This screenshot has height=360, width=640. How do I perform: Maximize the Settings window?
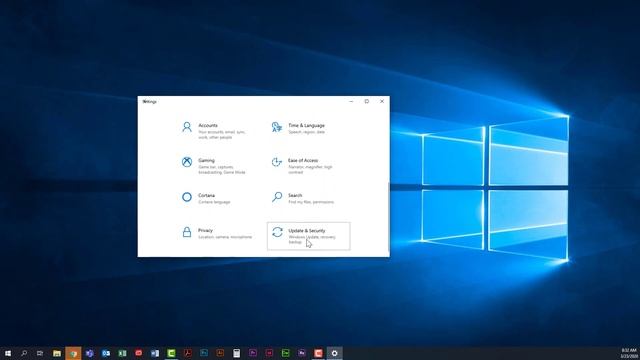click(x=367, y=101)
